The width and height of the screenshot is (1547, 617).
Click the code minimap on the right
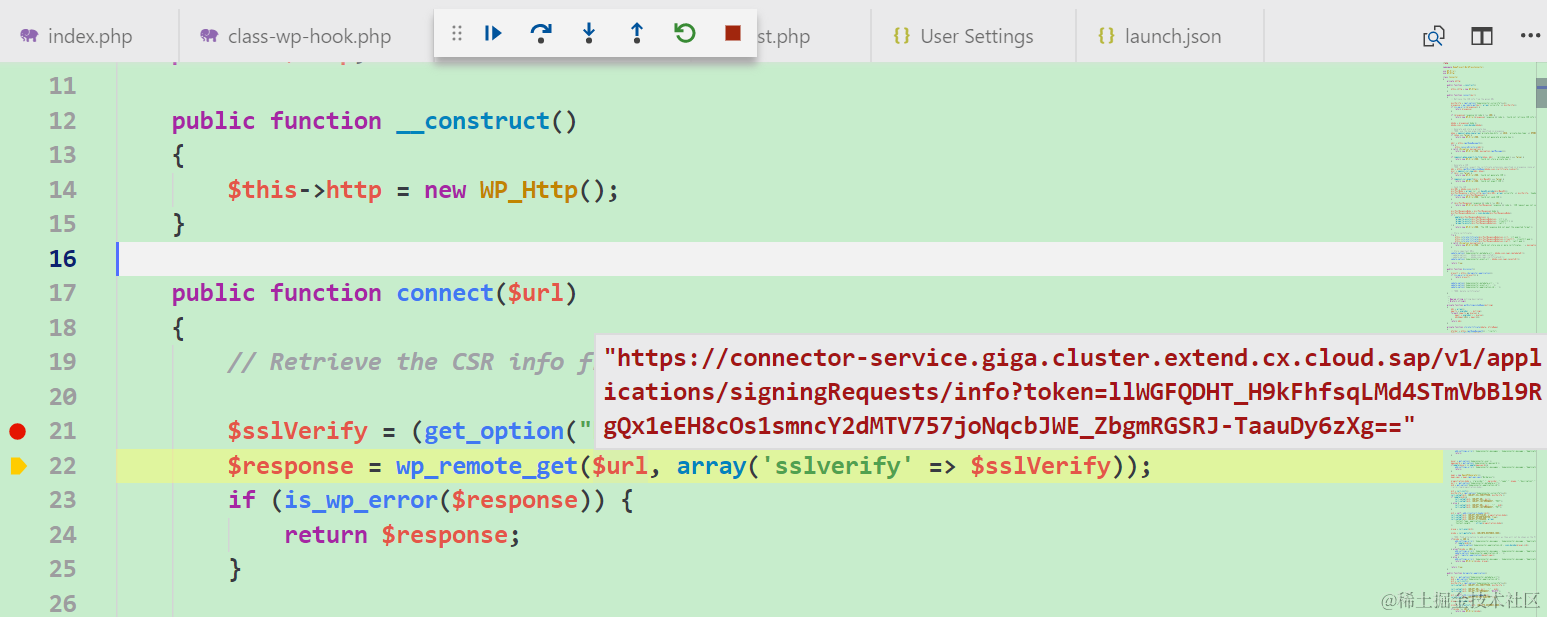(x=1489, y=340)
